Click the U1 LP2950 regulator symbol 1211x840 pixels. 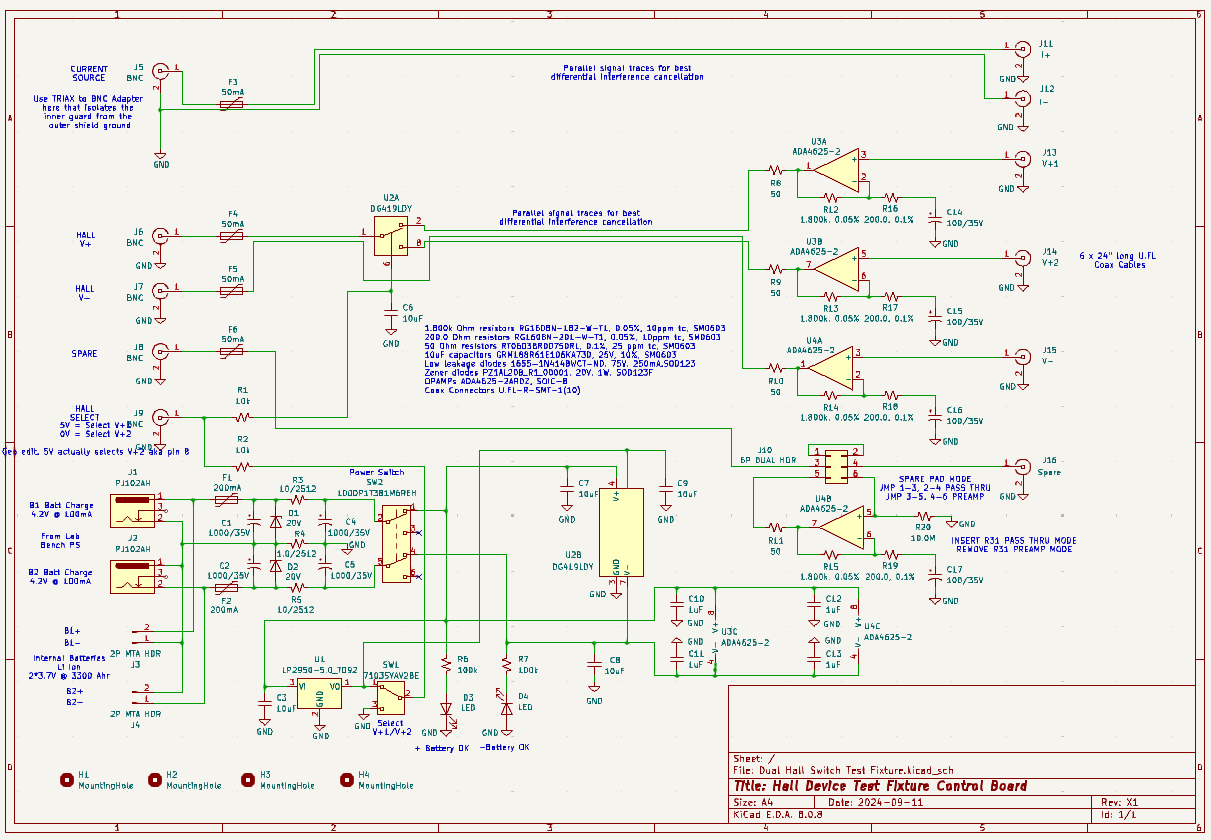[320, 693]
